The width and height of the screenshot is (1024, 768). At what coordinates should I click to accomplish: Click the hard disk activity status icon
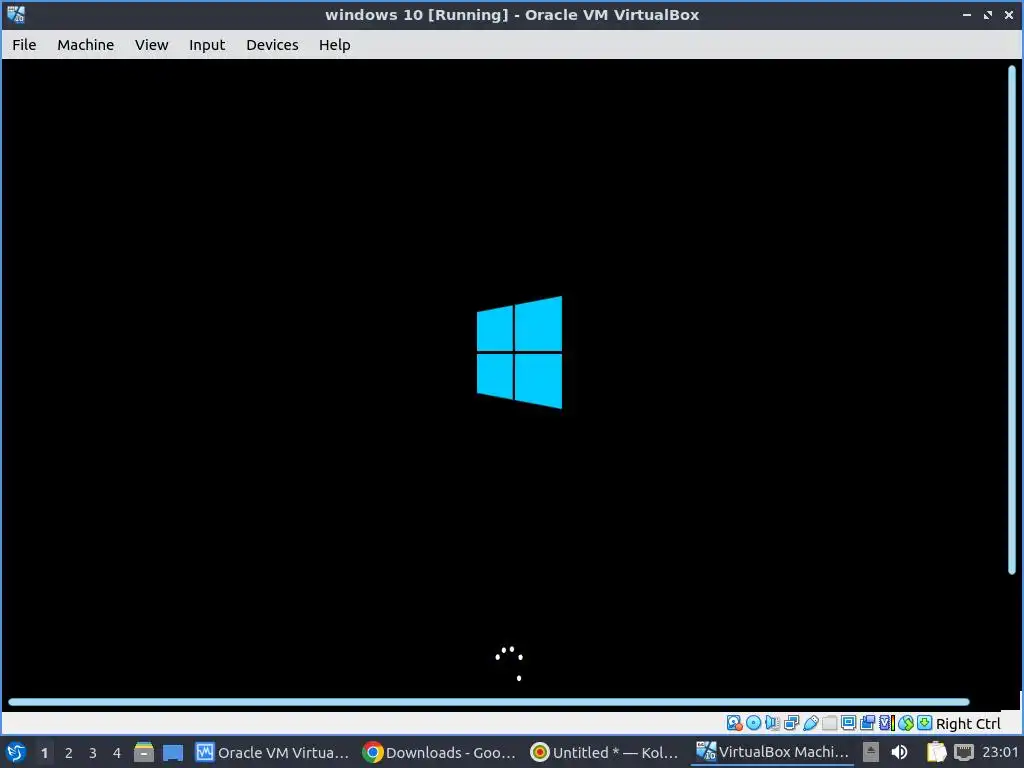pyautogui.click(x=735, y=723)
